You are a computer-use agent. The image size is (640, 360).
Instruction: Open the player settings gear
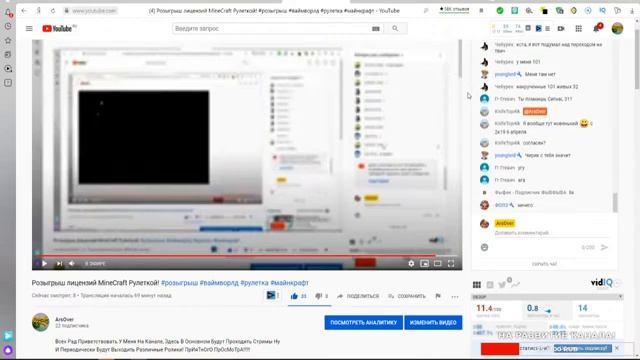tap(411, 264)
